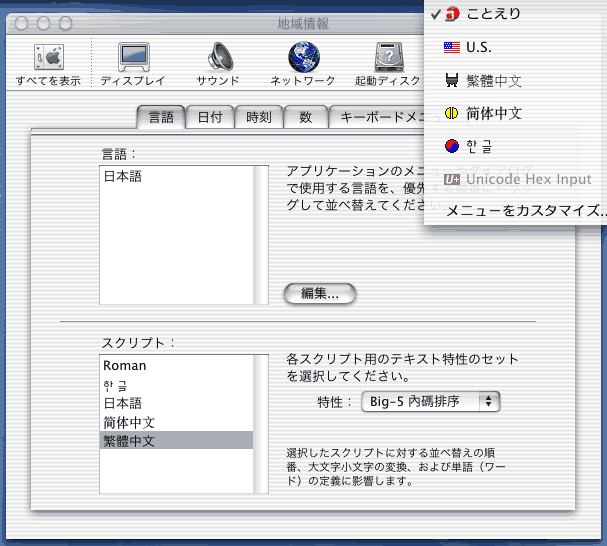The image size is (607, 546).
Task: Open the Network (ネットワーク) preferences icon
Action: 303,63
